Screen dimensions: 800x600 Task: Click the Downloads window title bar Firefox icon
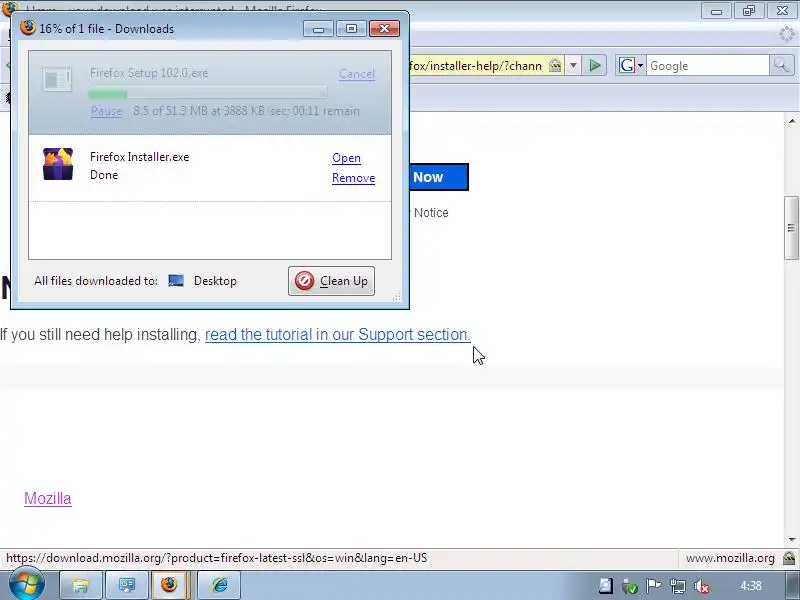point(28,28)
